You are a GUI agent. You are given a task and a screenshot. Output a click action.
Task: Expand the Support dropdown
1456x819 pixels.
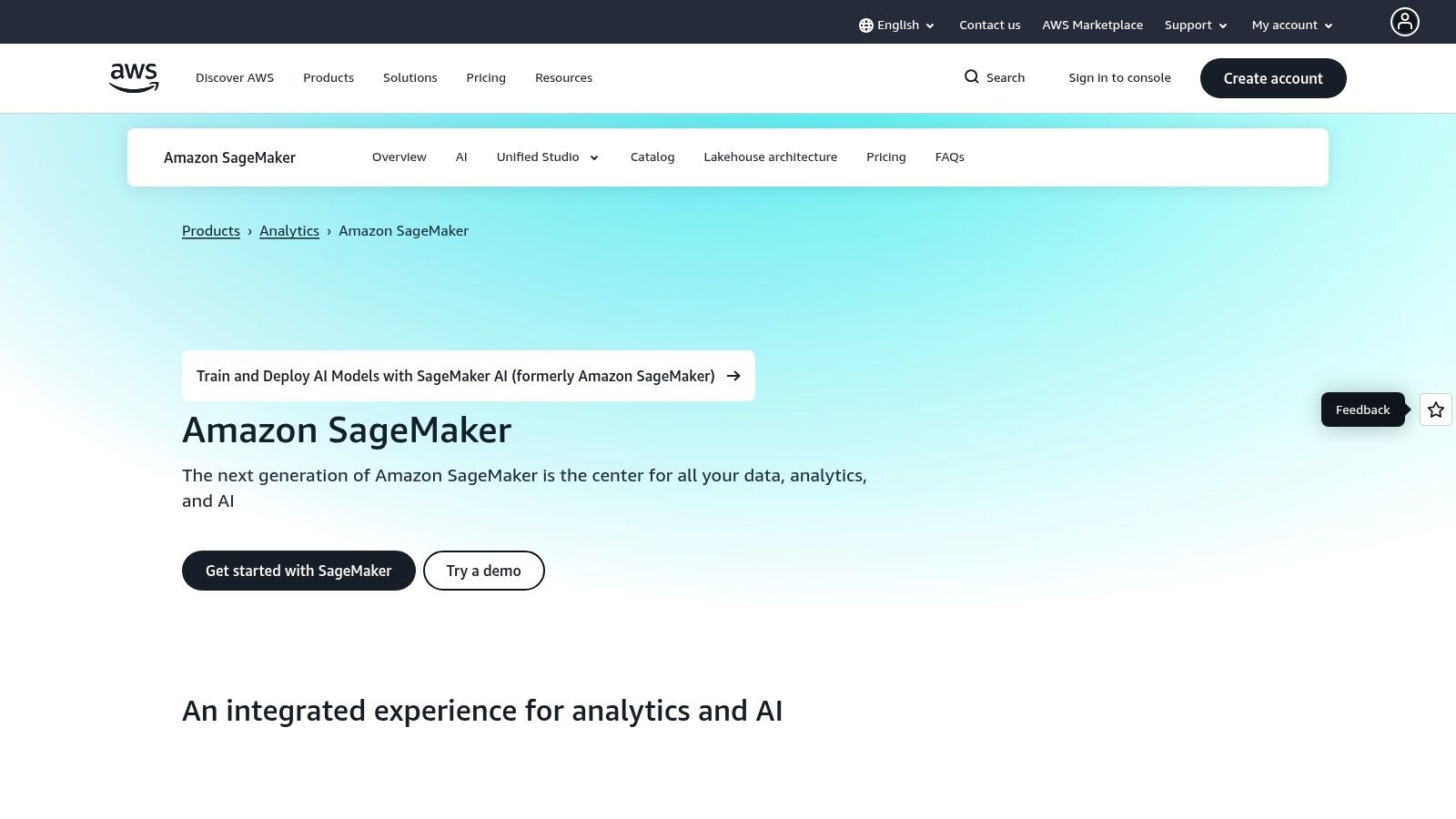1195,25
